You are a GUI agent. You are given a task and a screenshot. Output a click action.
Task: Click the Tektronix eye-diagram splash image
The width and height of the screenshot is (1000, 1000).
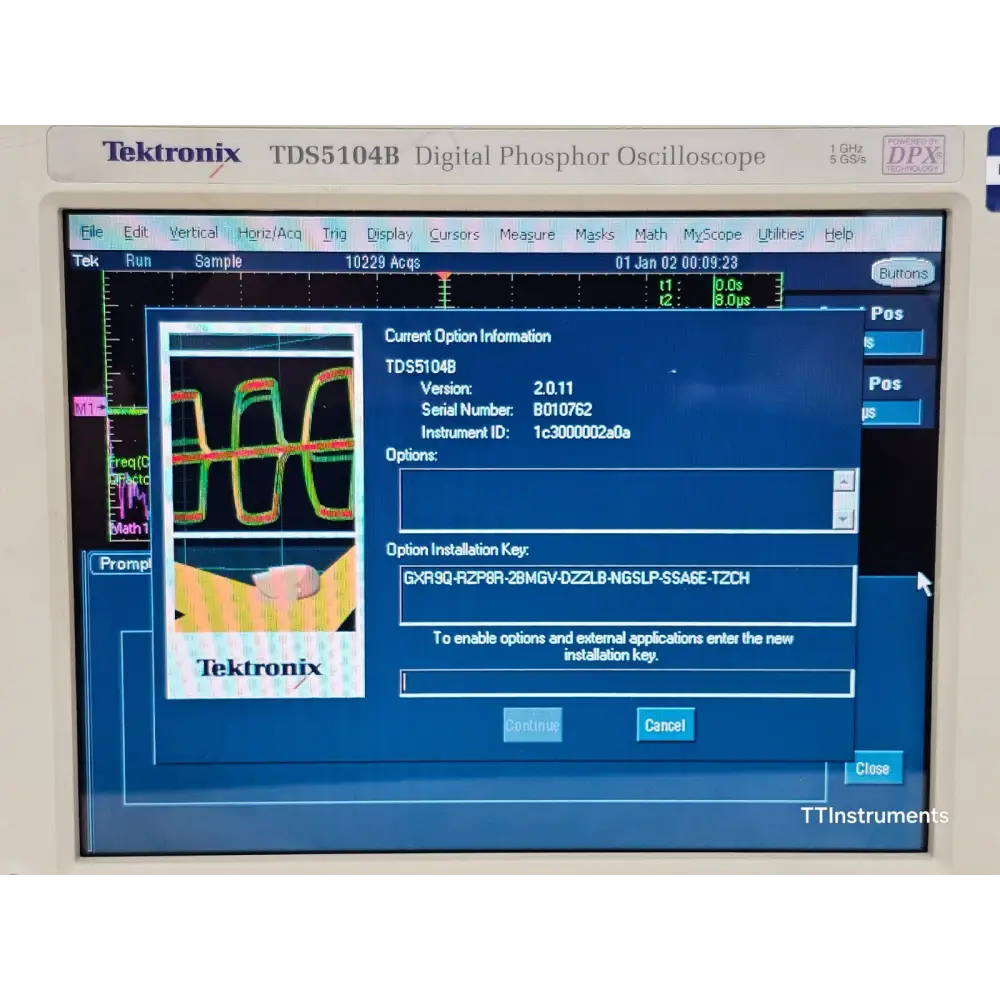(x=263, y=510)
